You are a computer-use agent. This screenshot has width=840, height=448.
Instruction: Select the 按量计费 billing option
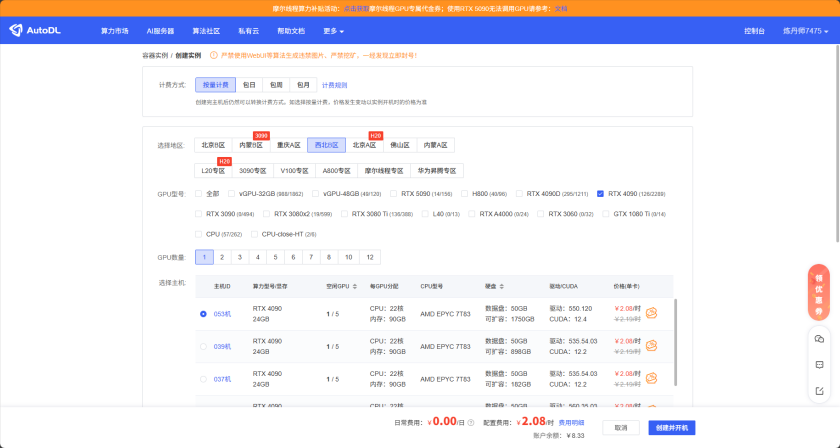pos(215,85)
